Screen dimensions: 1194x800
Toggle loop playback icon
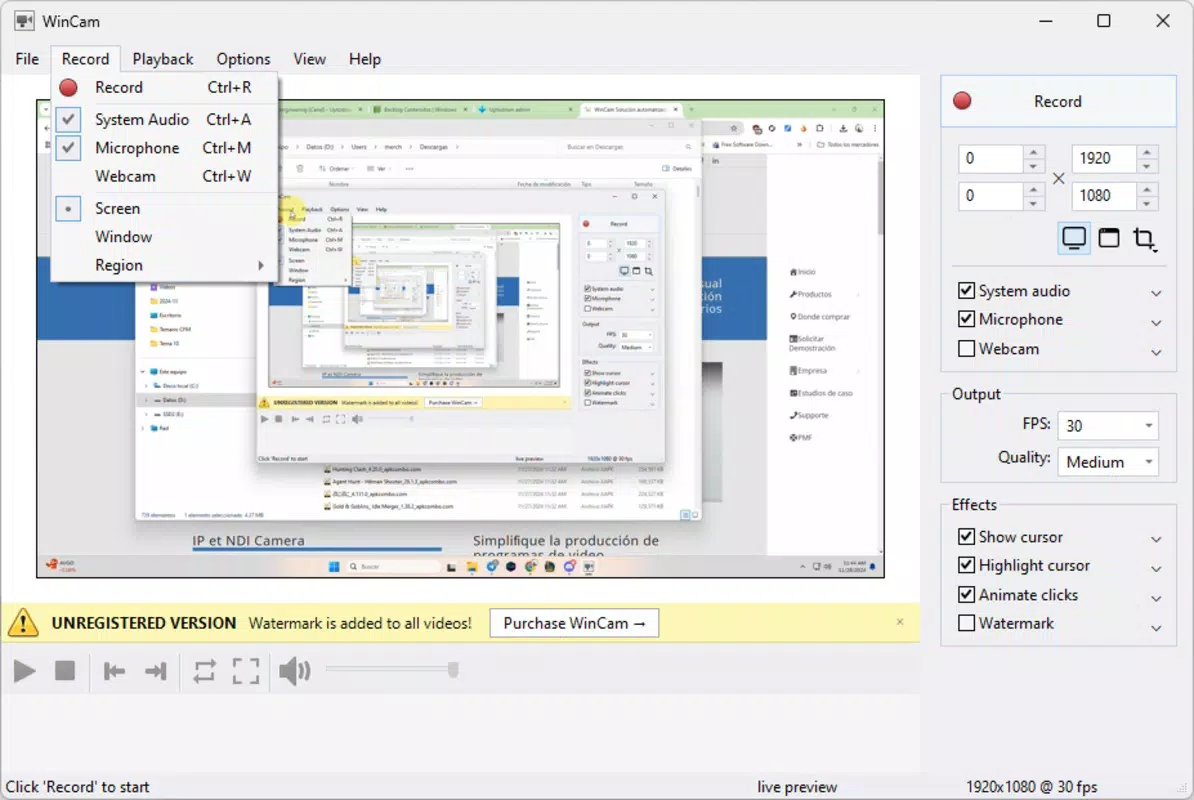tap(204, 671)
